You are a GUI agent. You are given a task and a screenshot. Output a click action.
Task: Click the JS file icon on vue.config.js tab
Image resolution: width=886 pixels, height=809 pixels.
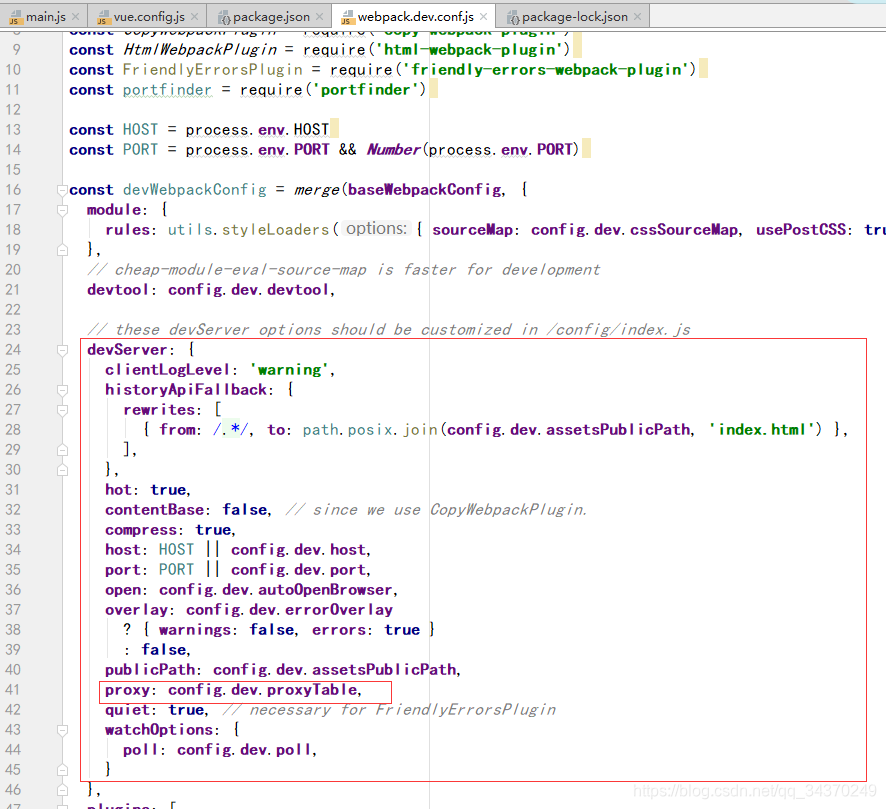pyautogui.click(x=103, y=18)
